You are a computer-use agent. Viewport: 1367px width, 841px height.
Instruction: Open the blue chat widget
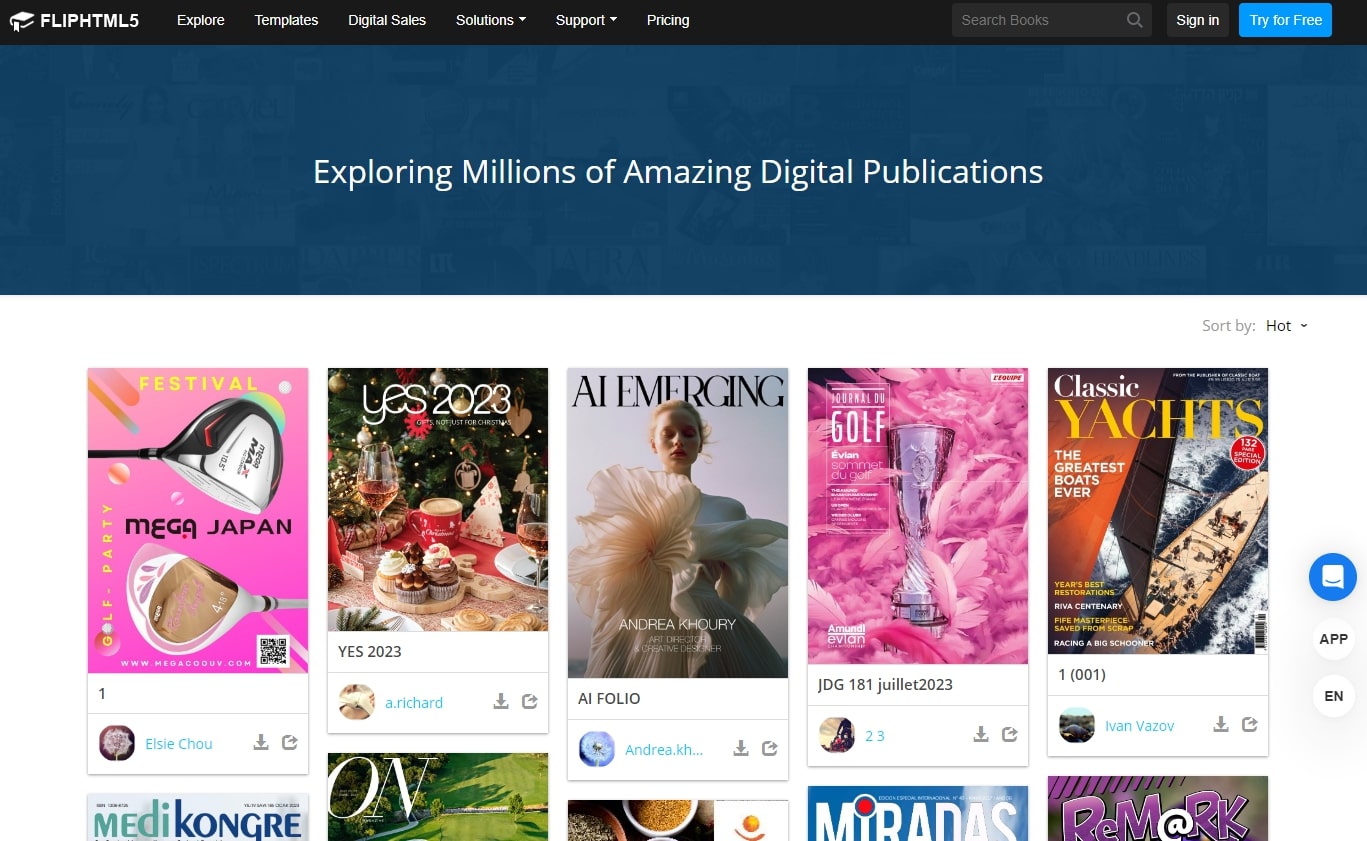click(1333, 577)
